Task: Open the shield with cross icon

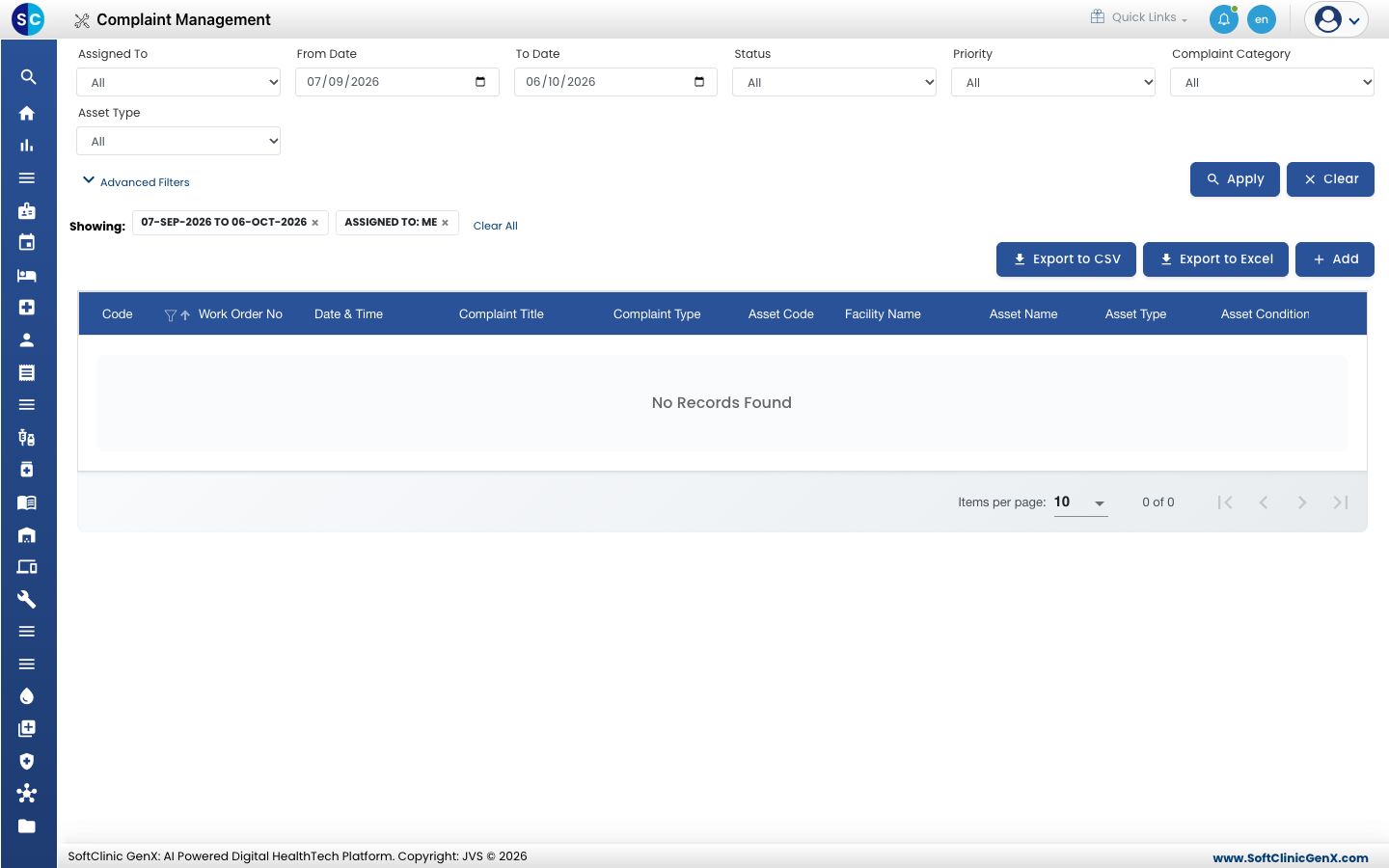Action: pyautogui.click(x=27, y=761)
